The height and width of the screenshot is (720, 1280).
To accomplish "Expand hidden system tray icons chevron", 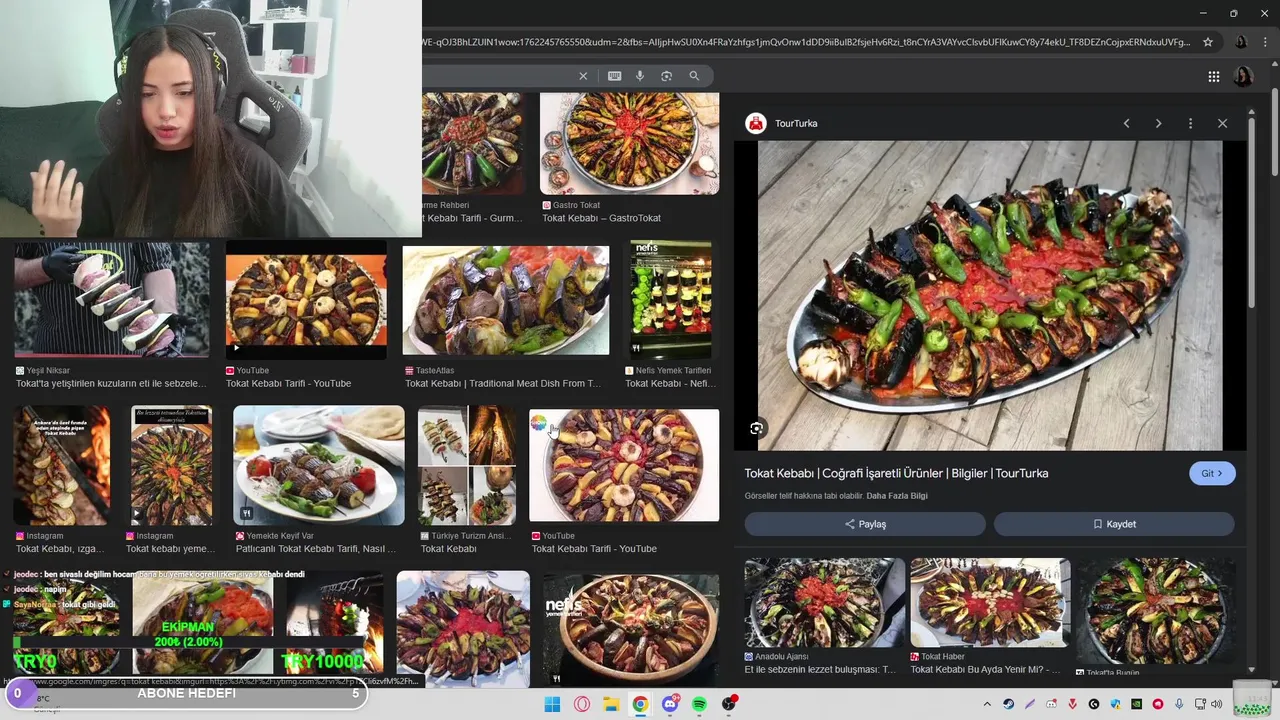I will (987, 704).
